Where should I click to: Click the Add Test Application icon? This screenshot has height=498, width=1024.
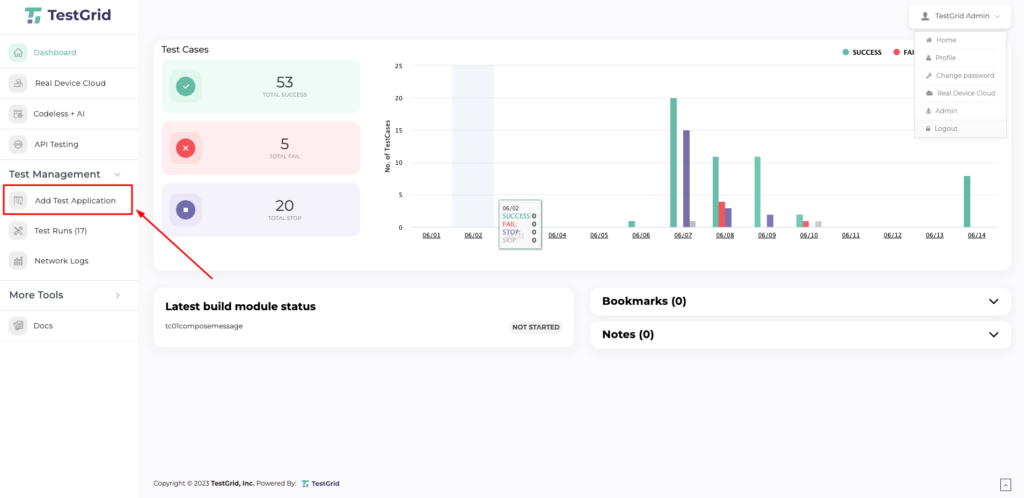[18, 200]
